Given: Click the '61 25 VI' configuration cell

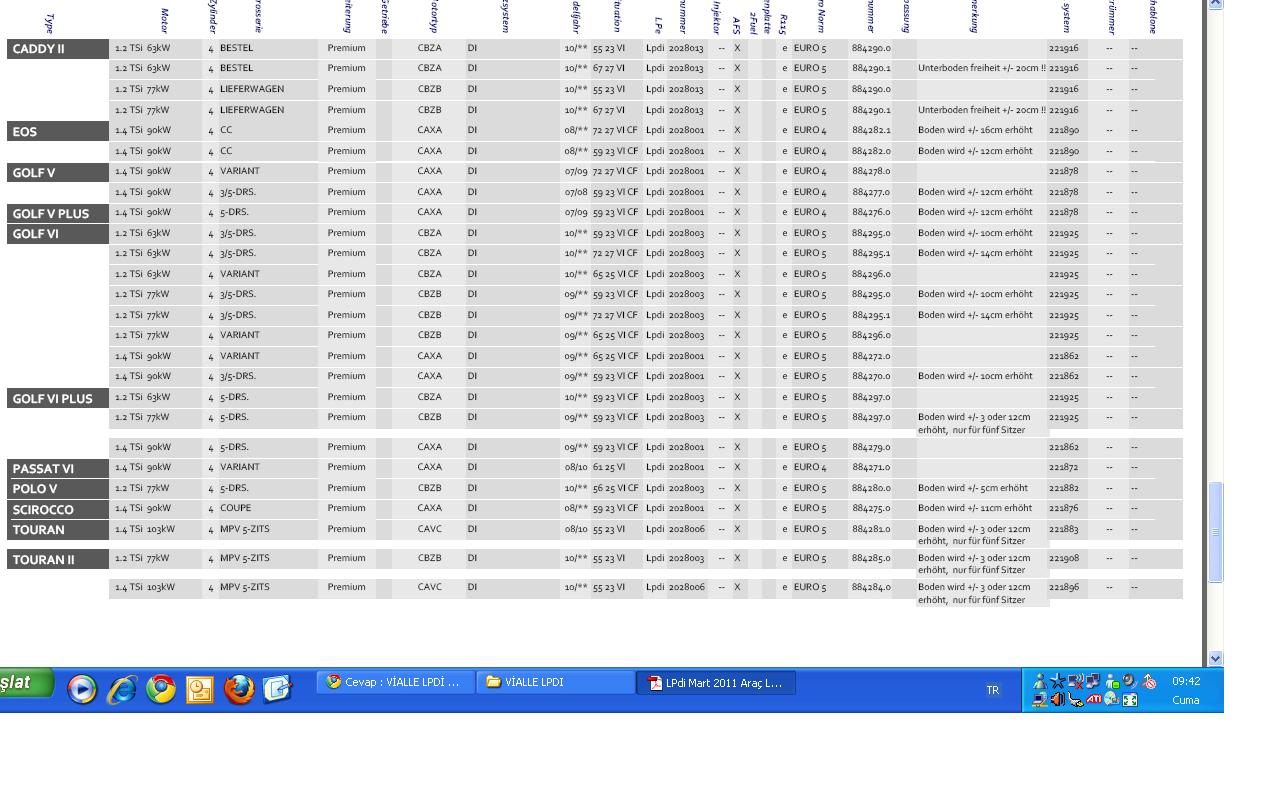Looking at the screenshot, I should tap(609, 467).
